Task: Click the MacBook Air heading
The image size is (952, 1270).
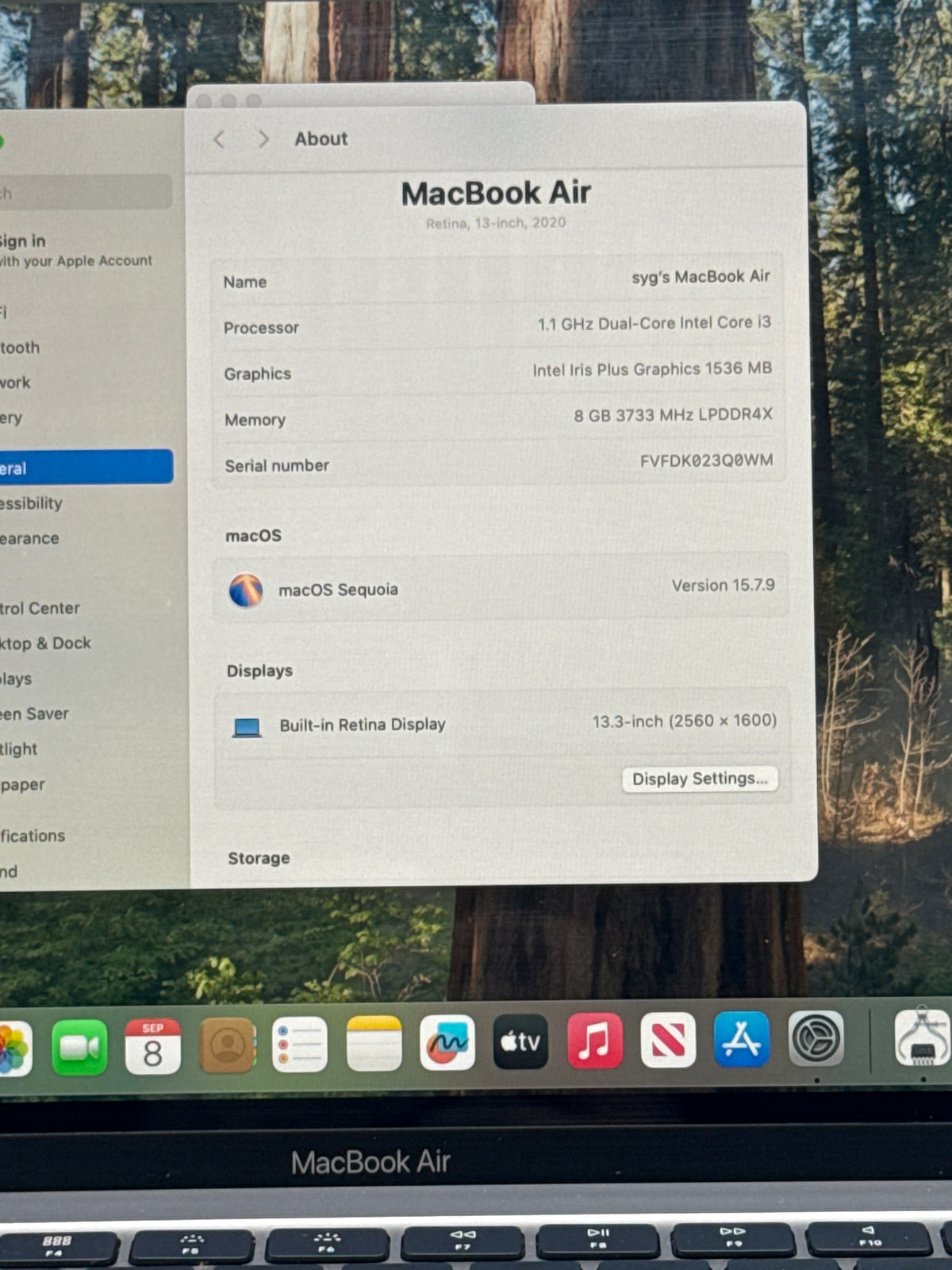Action: 496,193
